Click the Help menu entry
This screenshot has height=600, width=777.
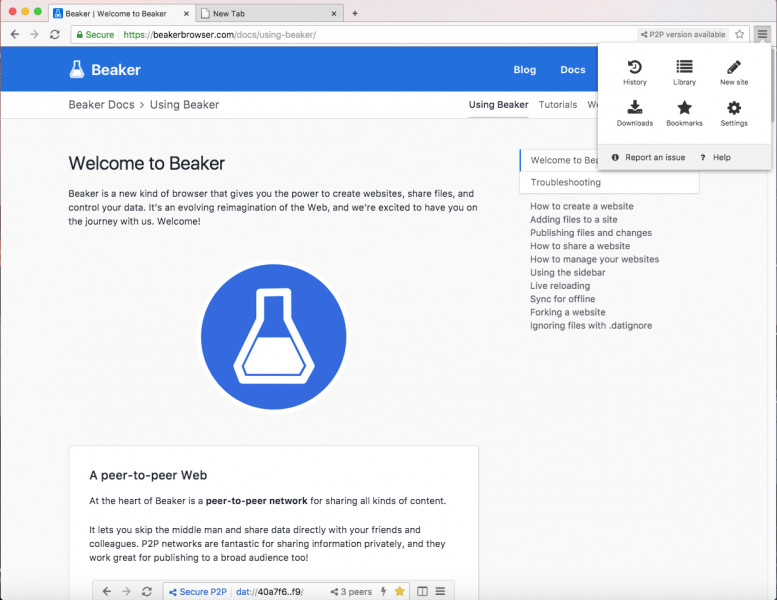[716, 158]
